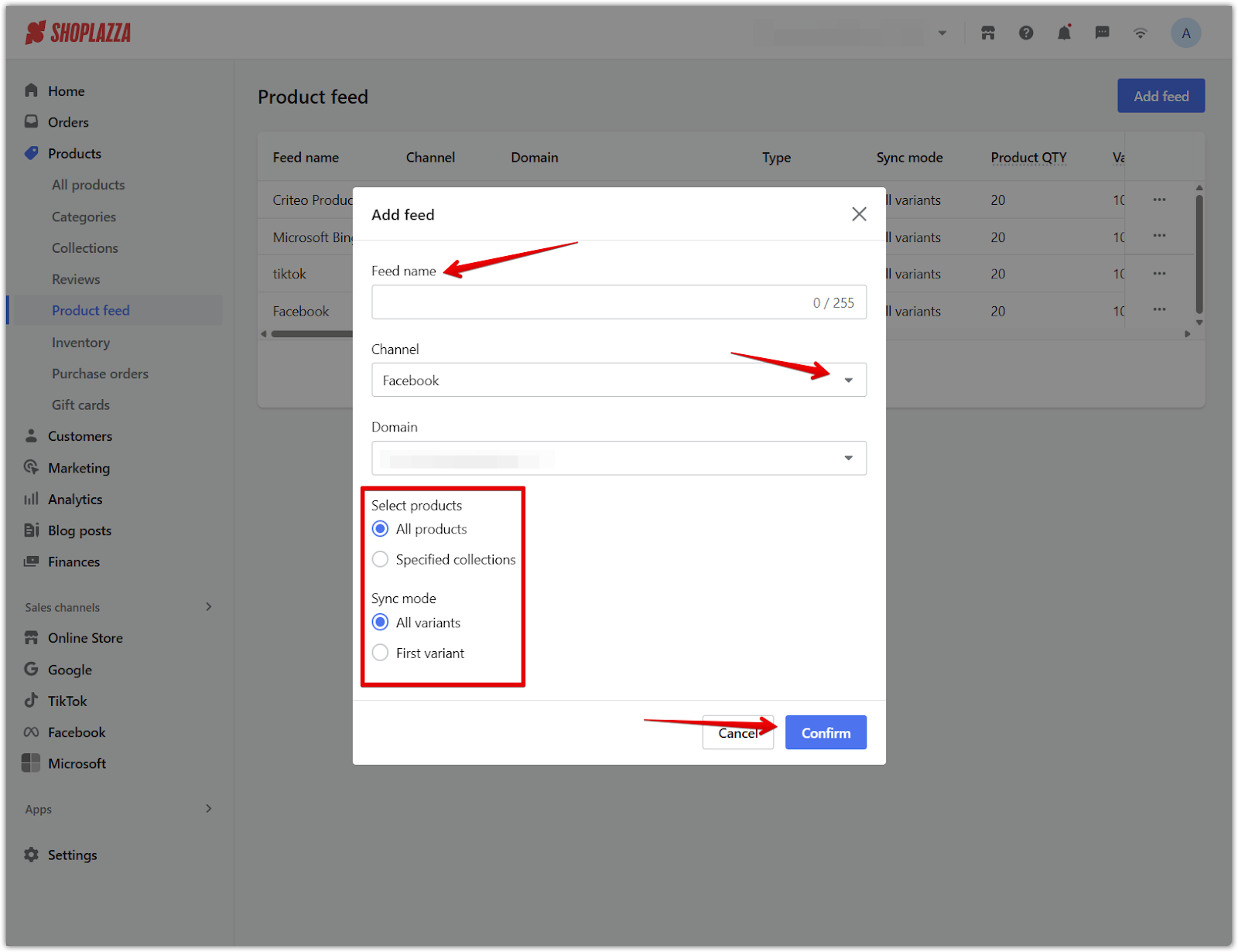Click the scroll left arrow of table
The width and height of the screenshot is (1238, 952).
coord(264,334)
